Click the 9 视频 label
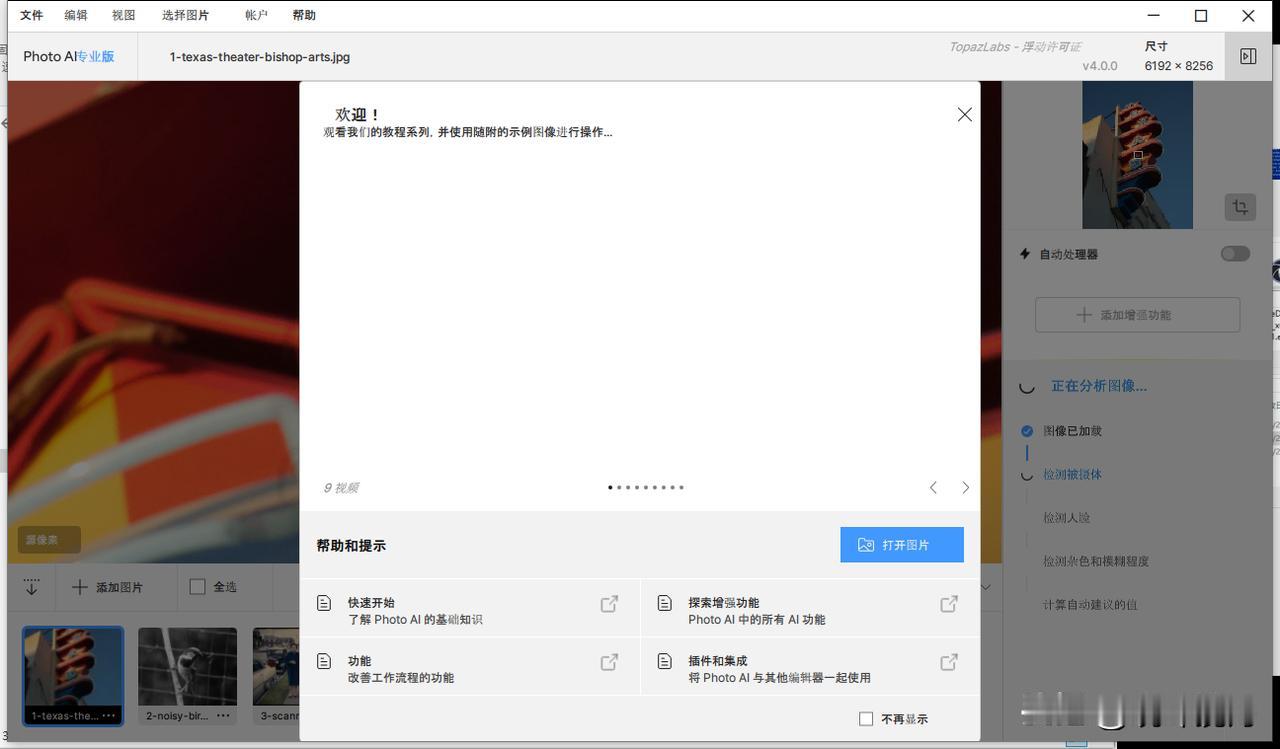Viewport: 1280px width, 749px height. point(340,488)
